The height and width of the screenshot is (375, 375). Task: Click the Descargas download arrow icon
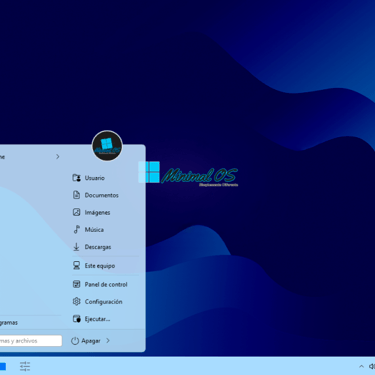[x=76, y=247]
